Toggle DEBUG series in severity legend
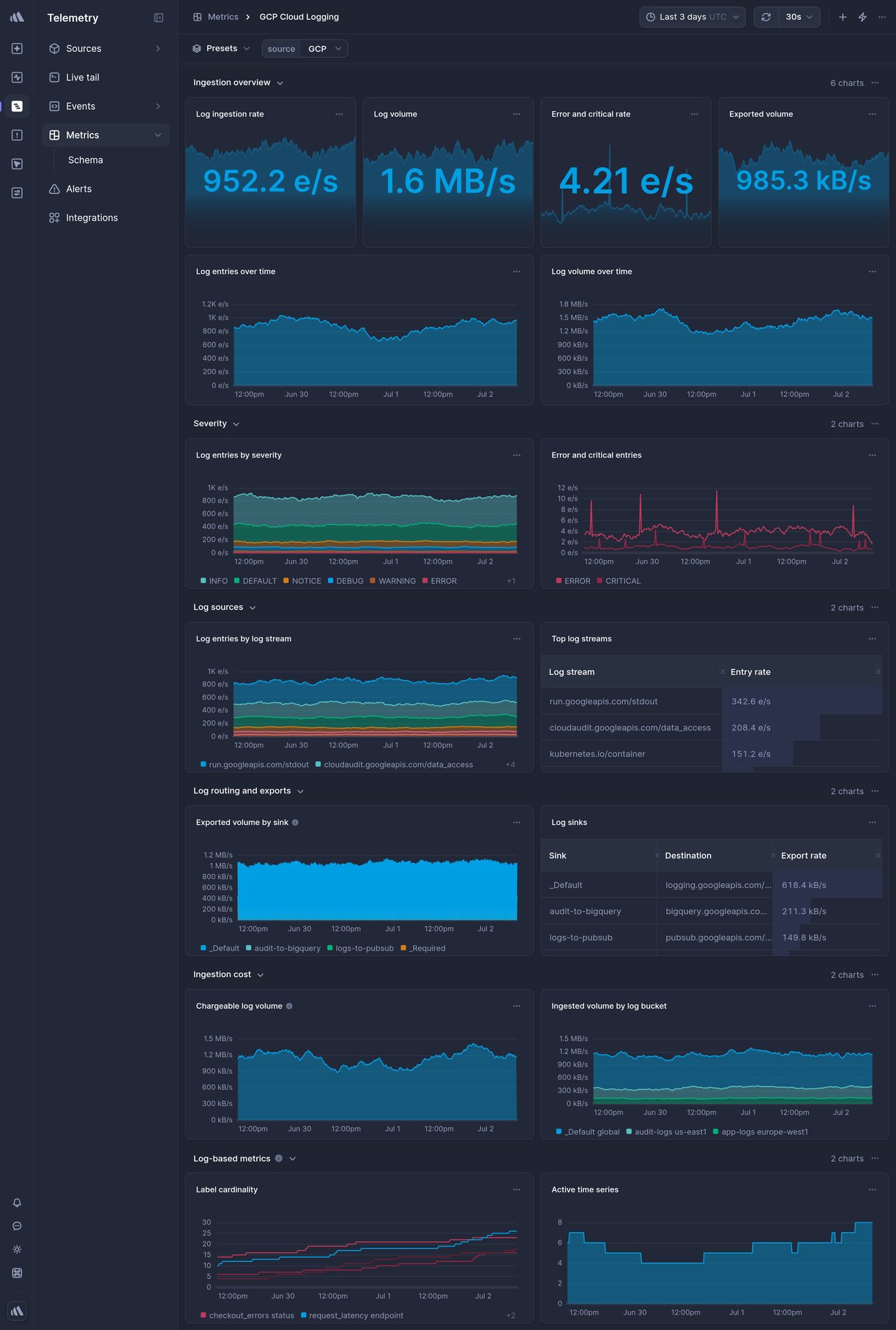Viewport: 896px width, 1330px height. coord(346,581)
